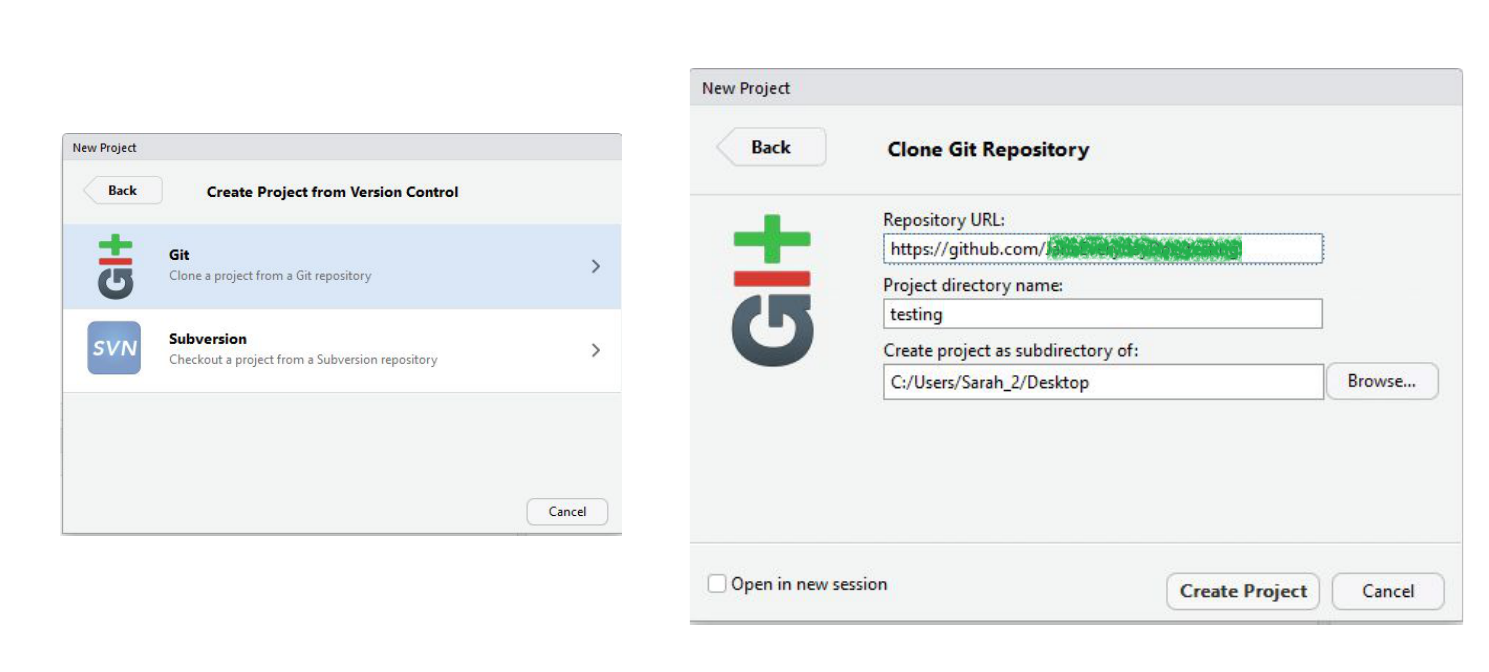1489x672 pixels.
Task: Go Back from Create Project from Version Control
Action: pos(122,190)
